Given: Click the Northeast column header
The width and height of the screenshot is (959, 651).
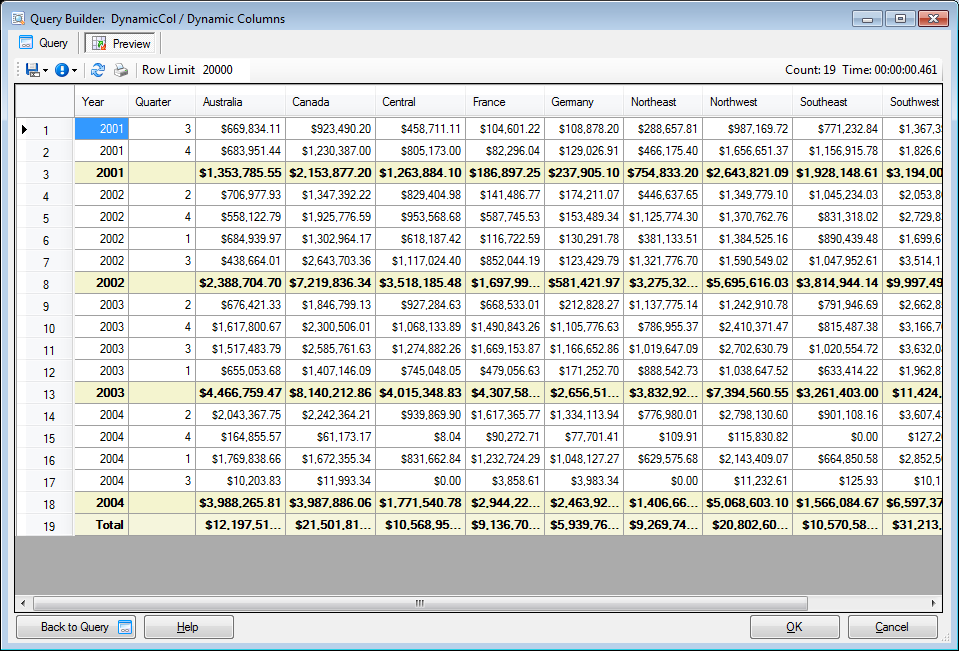Looking at the screenshot, I should (x=663, y=102).
